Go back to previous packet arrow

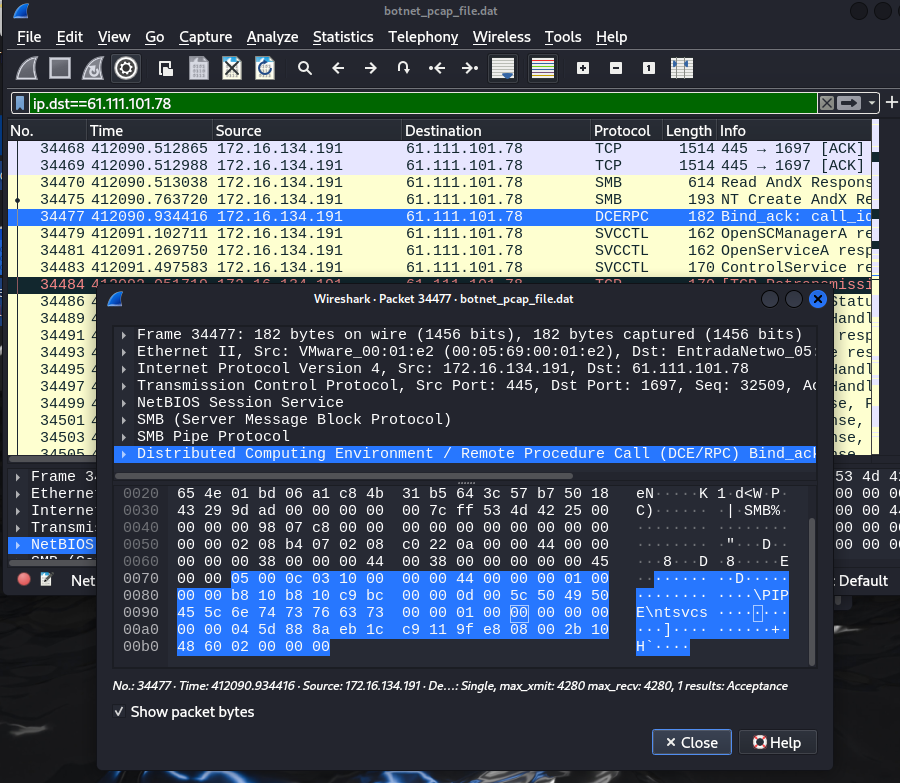338,68
